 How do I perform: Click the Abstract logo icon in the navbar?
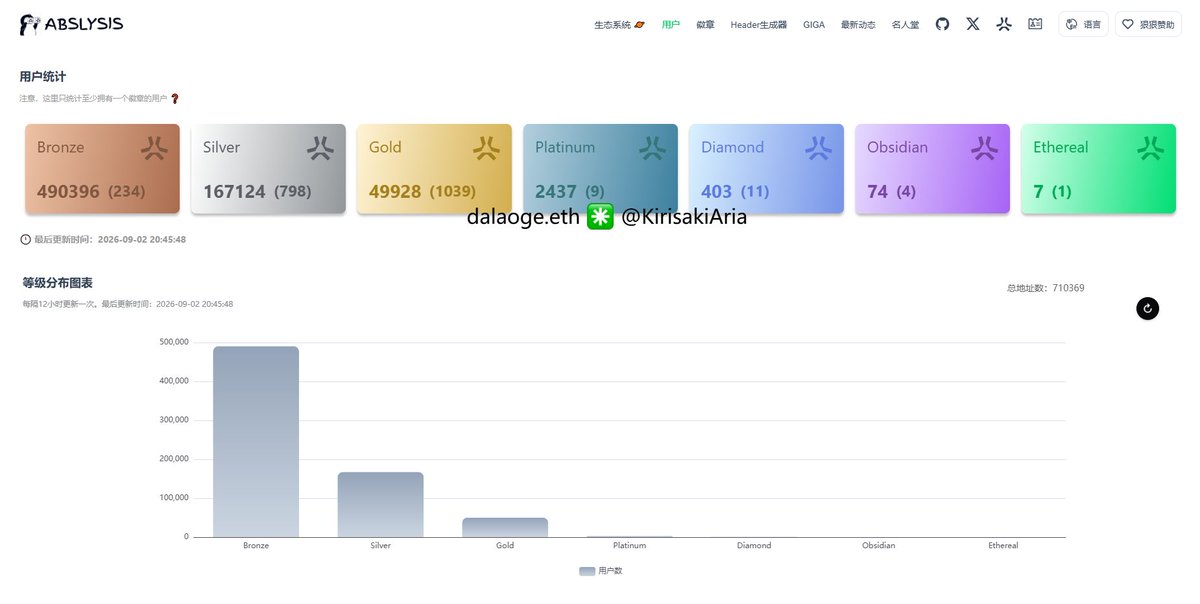1004,24
